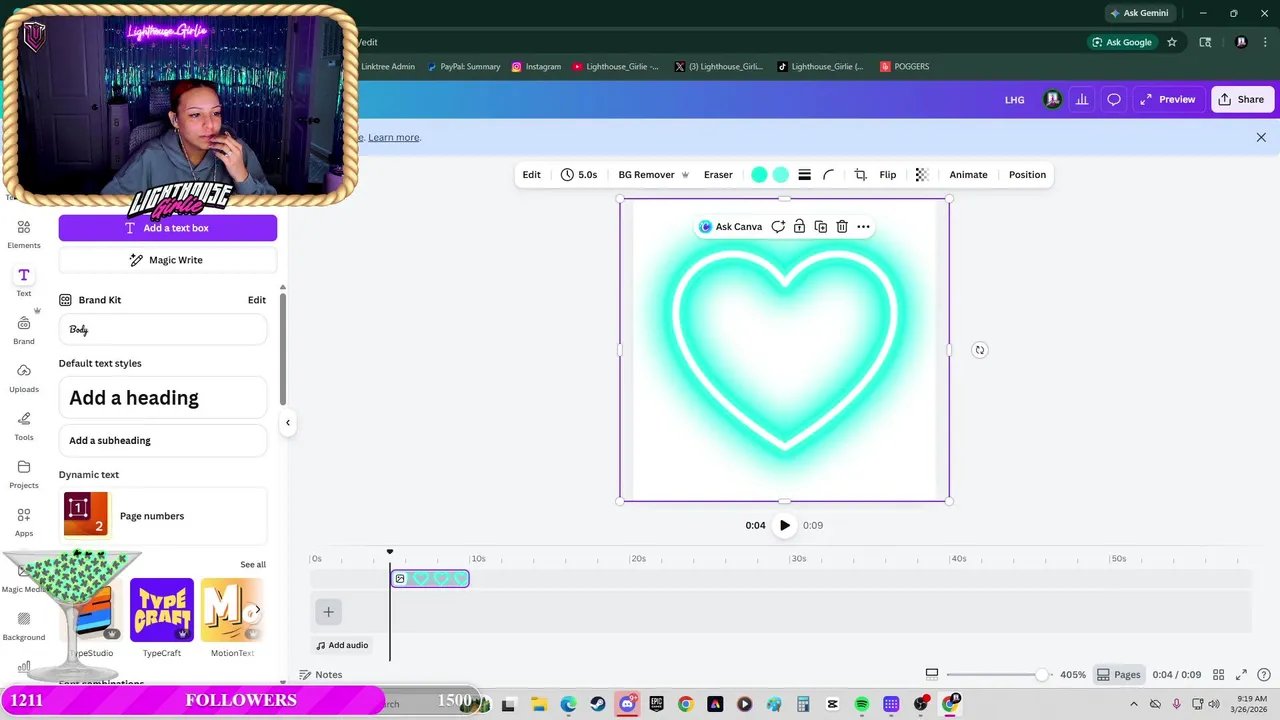
Task: Click the comment icon in floating toolbar
Action: pyautogui.click(x=778, y=227)
